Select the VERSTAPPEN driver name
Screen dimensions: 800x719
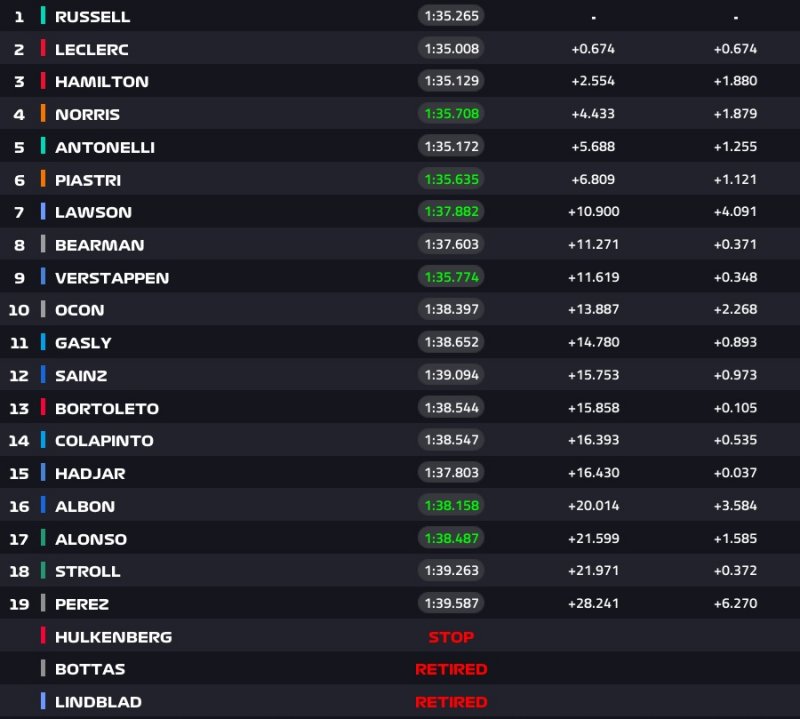coord(112,278)
